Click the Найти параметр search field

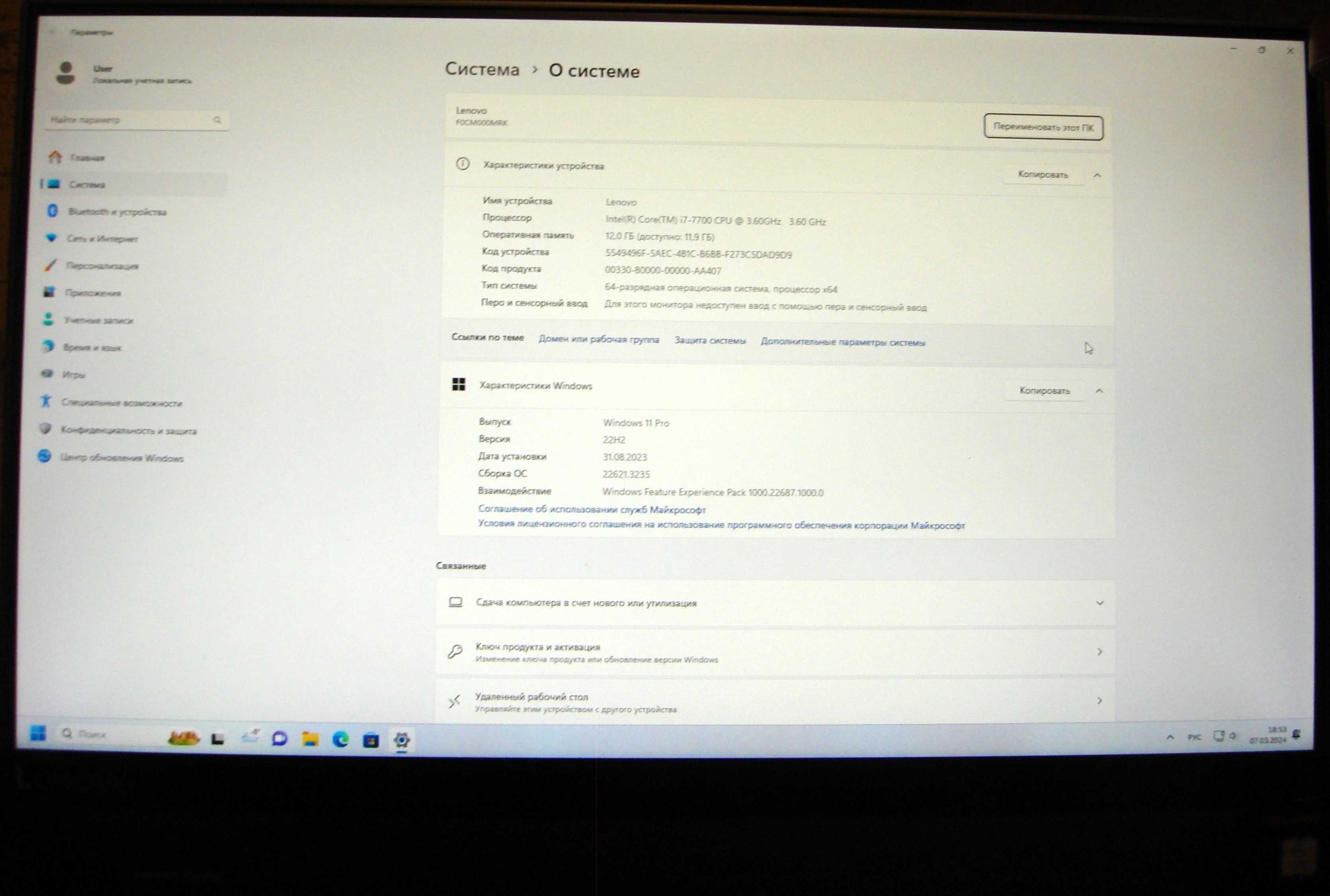click(136, 120)
